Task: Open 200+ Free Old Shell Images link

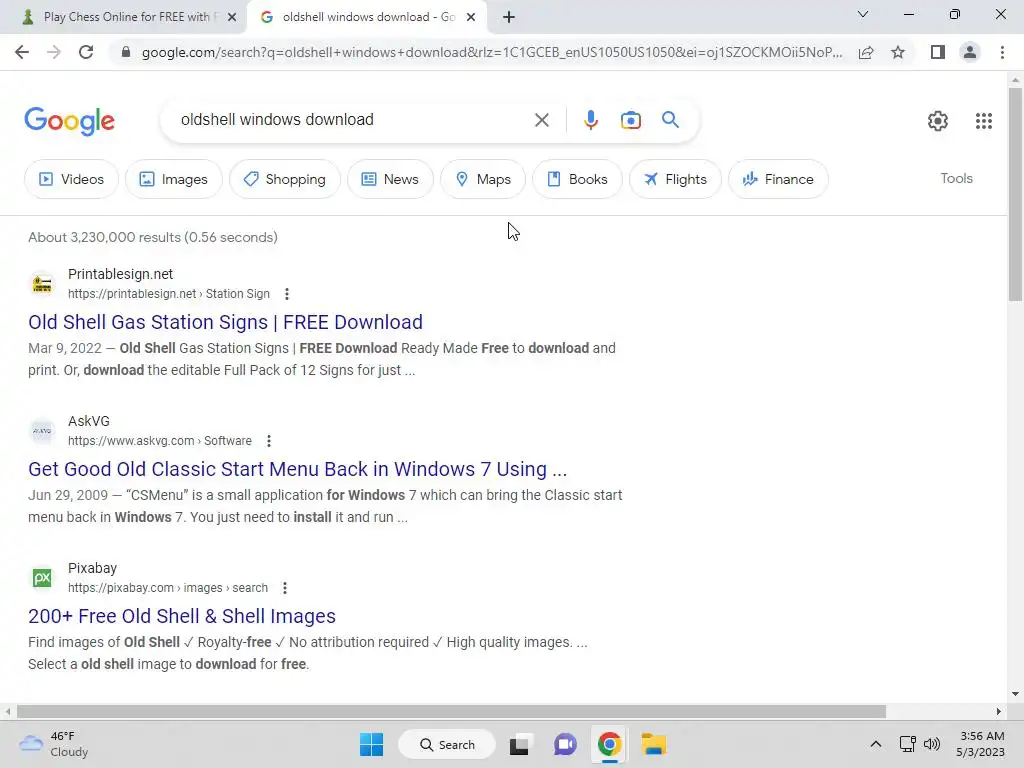Action: click(182, 616)
